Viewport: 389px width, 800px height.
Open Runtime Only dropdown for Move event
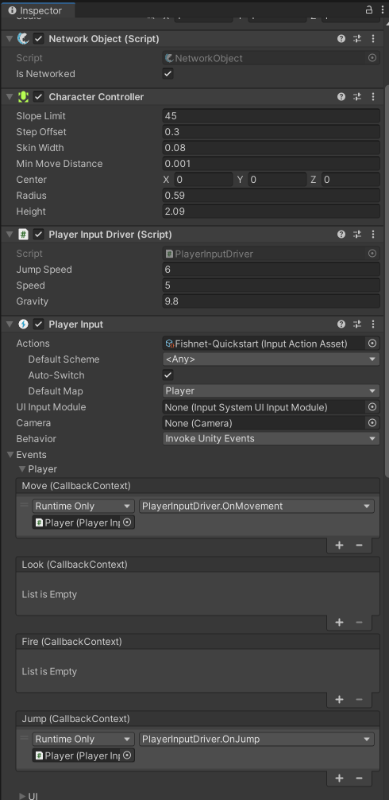pos(83,506)
